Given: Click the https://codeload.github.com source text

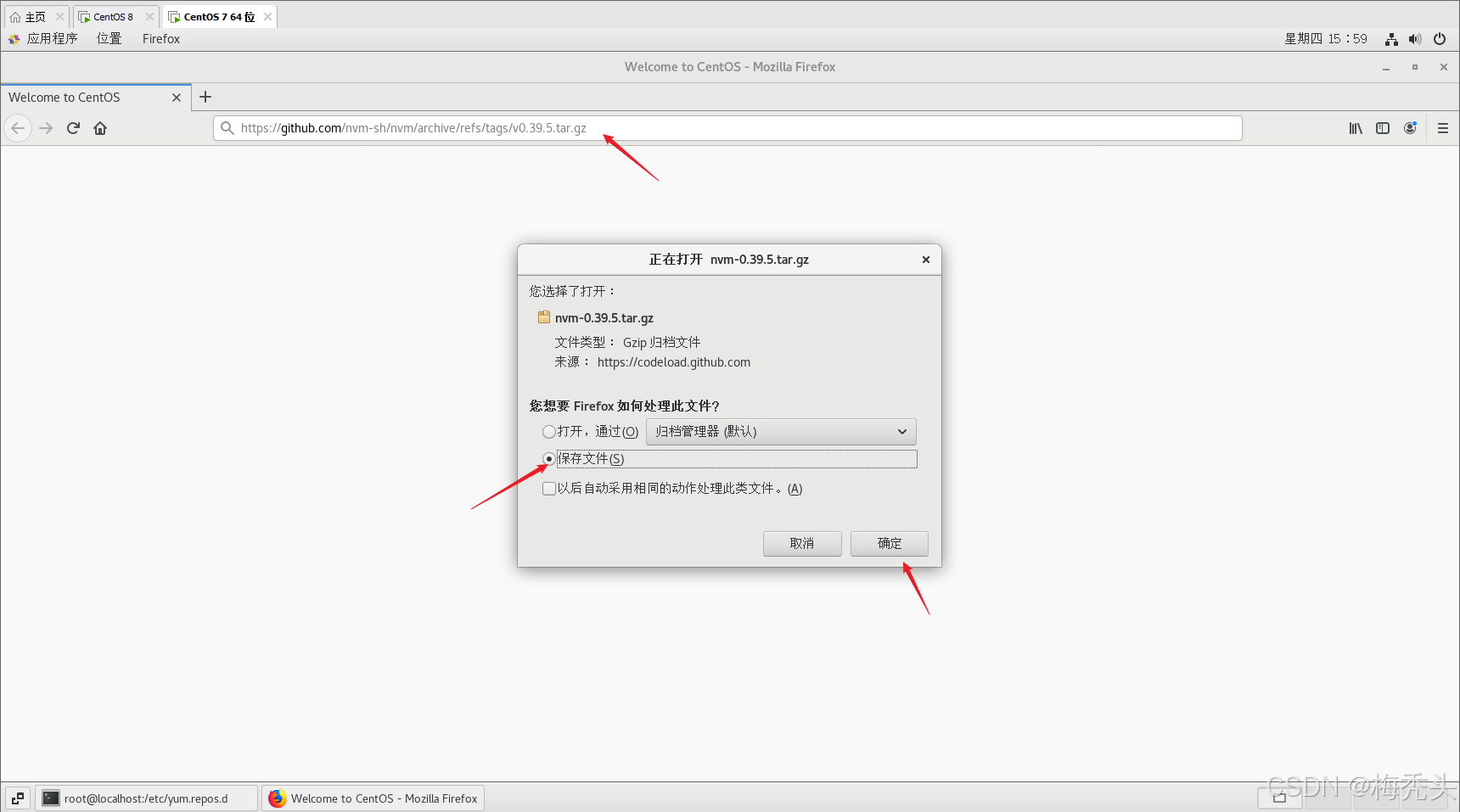Looking at the screenshot, I should pyautogui.click(x=674, y=362).
